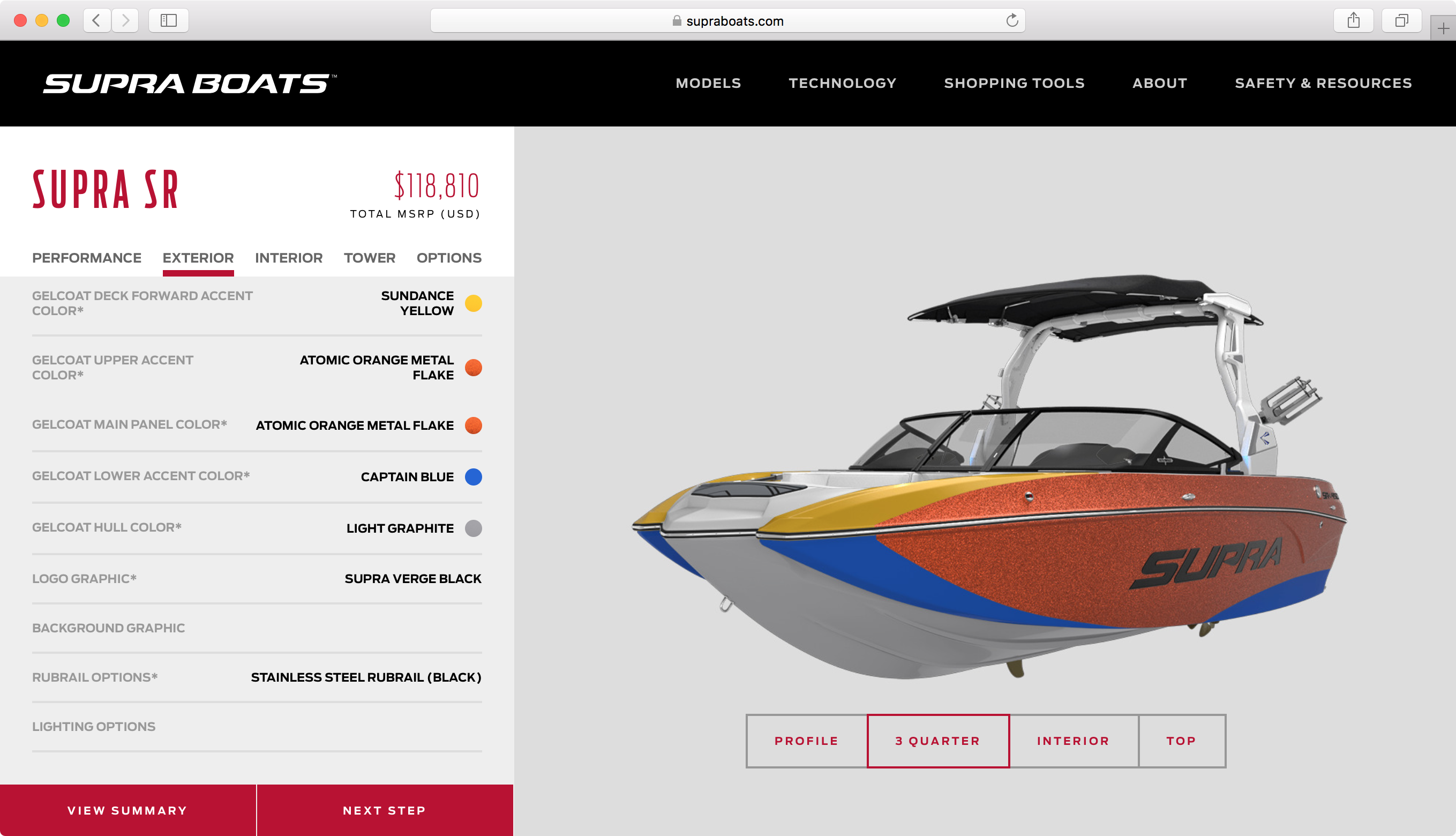Open the Models menu item
1456x836 pixels.
pos(708,83)
